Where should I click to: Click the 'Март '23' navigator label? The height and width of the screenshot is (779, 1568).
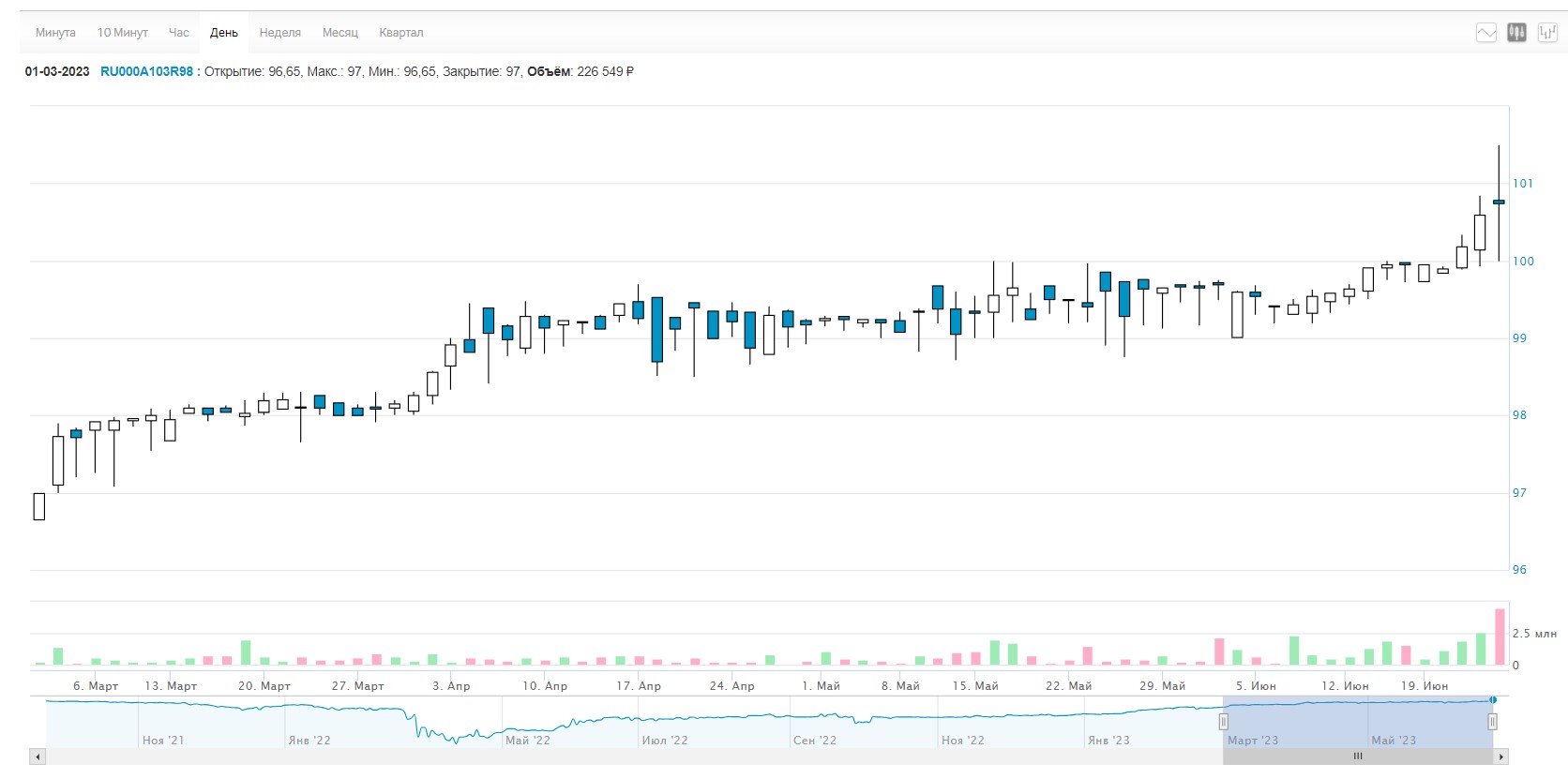(1253, 741)
